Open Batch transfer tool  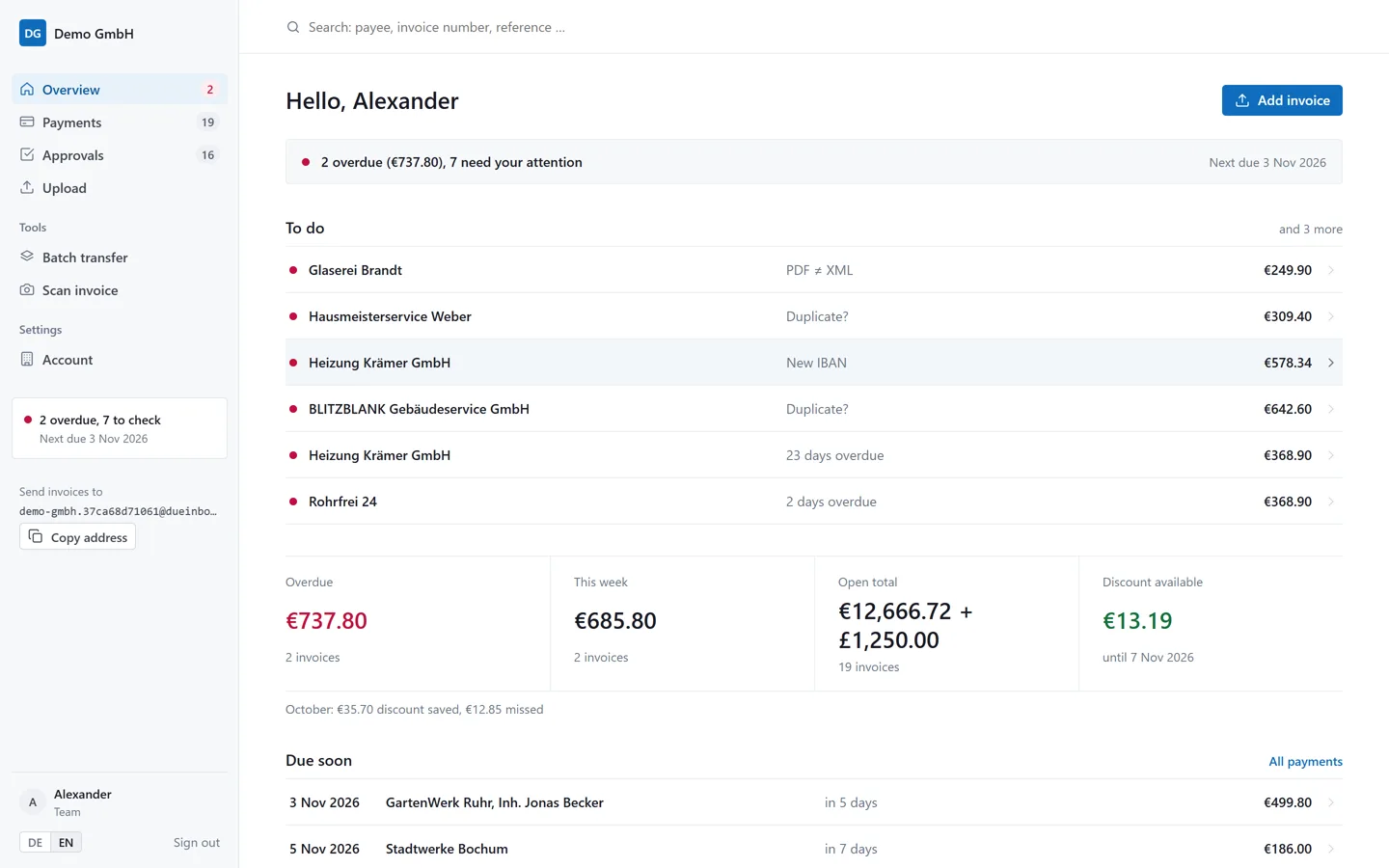(120, 258)
